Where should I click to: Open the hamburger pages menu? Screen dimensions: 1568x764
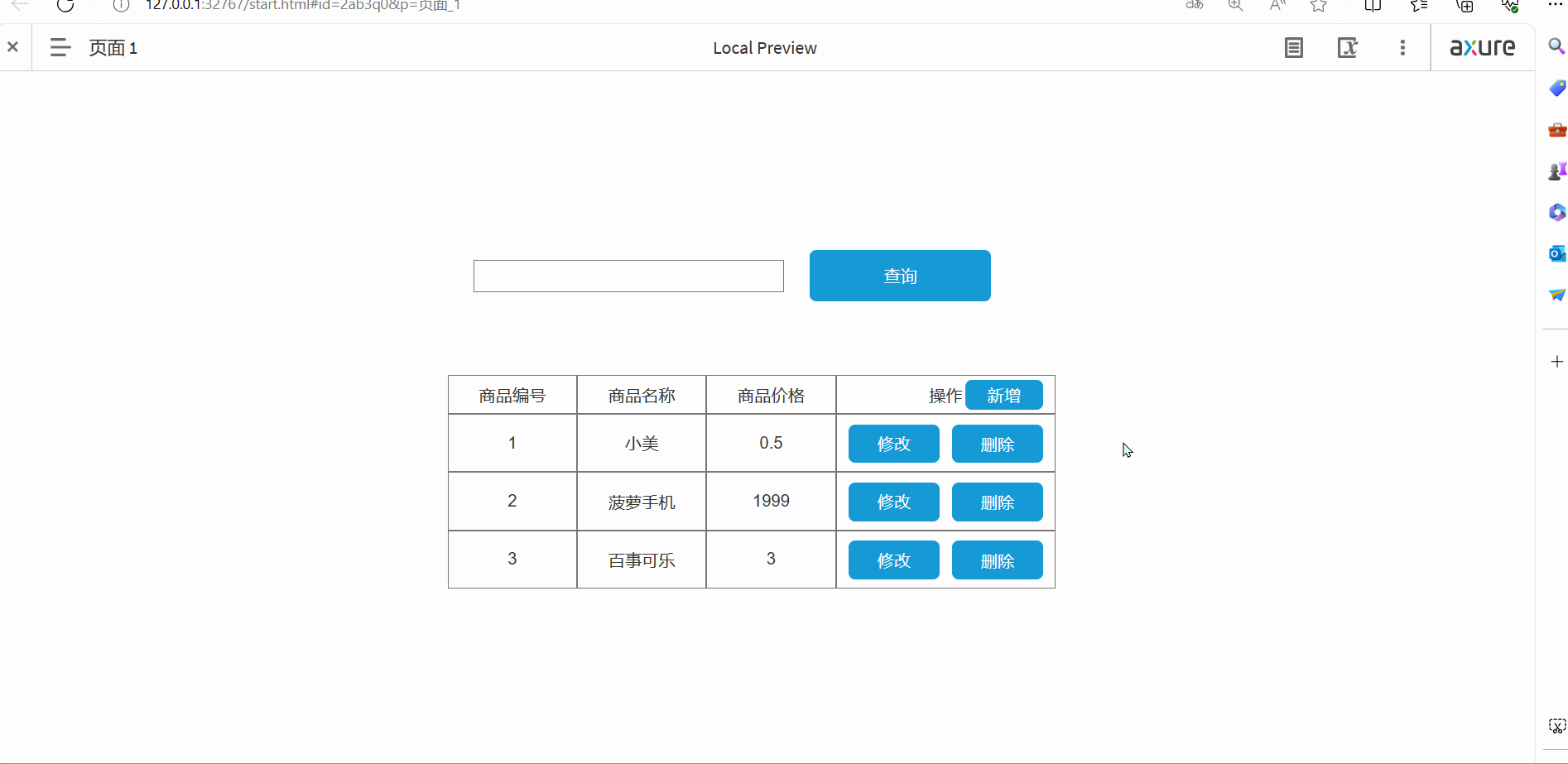pyautogui.click(x=60, y=47)
